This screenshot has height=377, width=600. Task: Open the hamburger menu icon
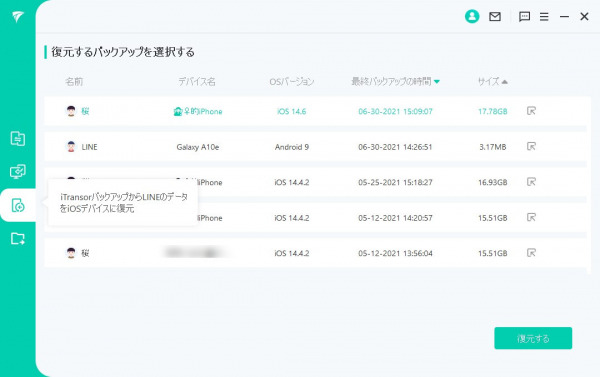(x=544, y=16)
